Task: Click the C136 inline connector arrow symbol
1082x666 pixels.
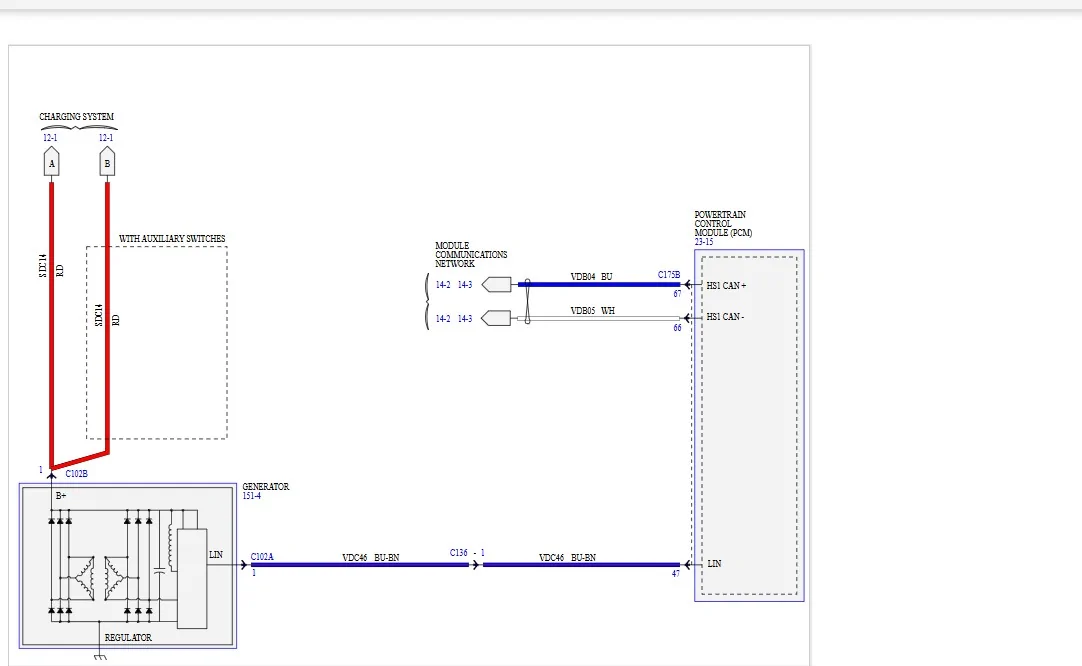Action: 475,565
